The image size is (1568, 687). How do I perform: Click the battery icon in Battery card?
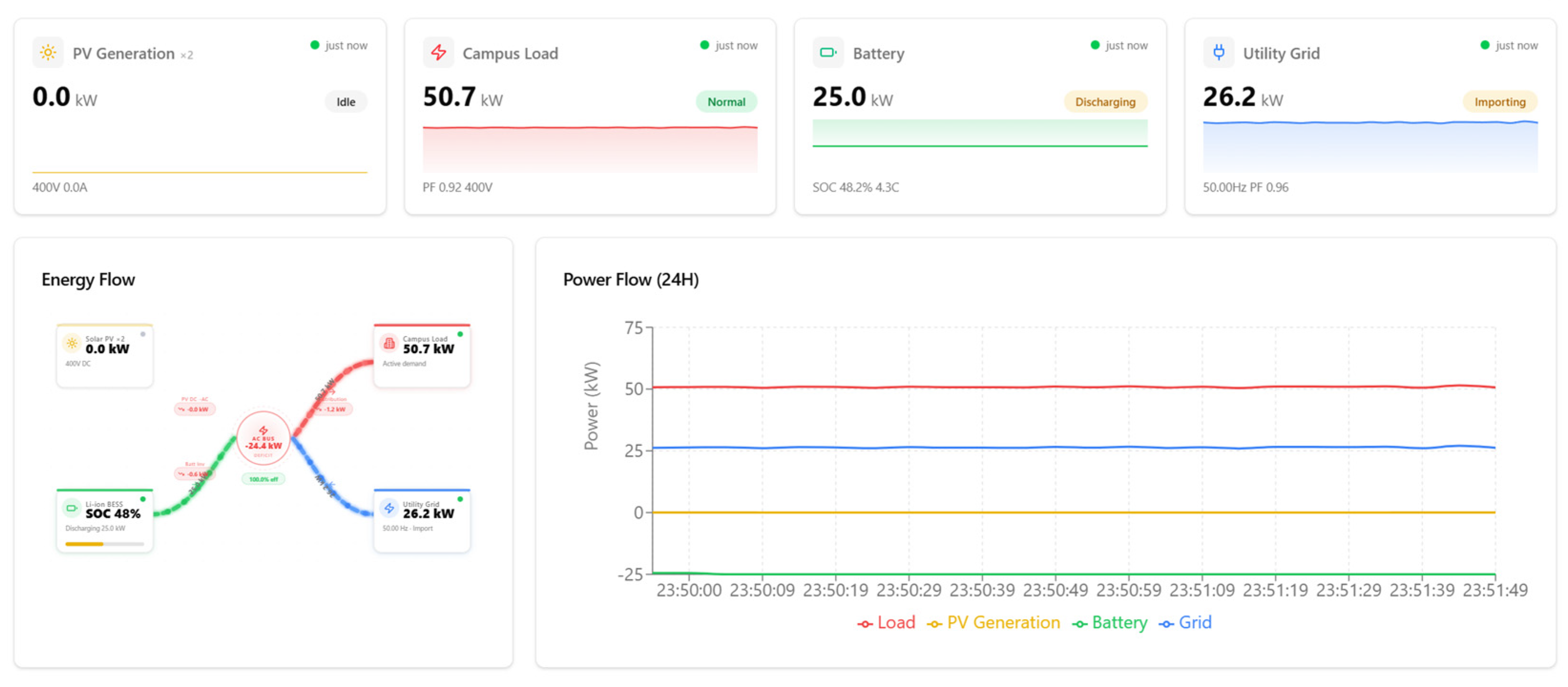pos(828,52)
